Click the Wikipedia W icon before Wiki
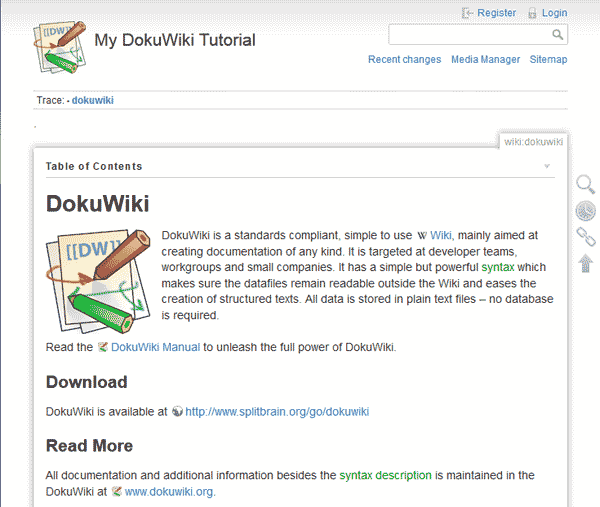 [x=422, y=236]
